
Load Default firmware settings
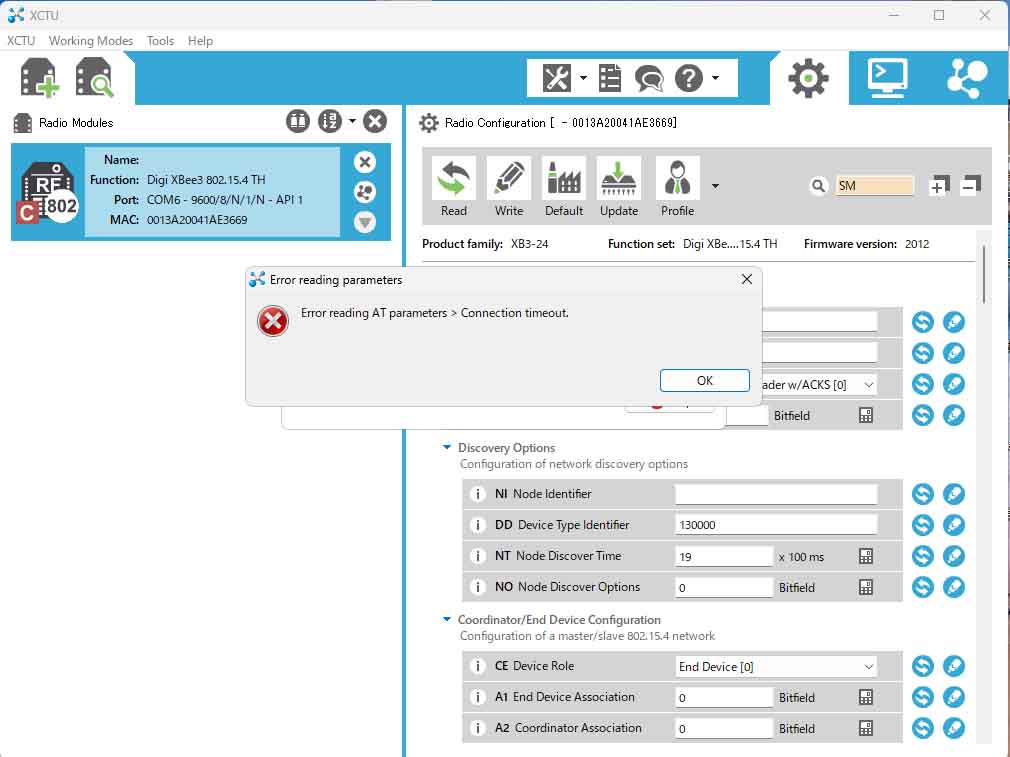[564, 187]
